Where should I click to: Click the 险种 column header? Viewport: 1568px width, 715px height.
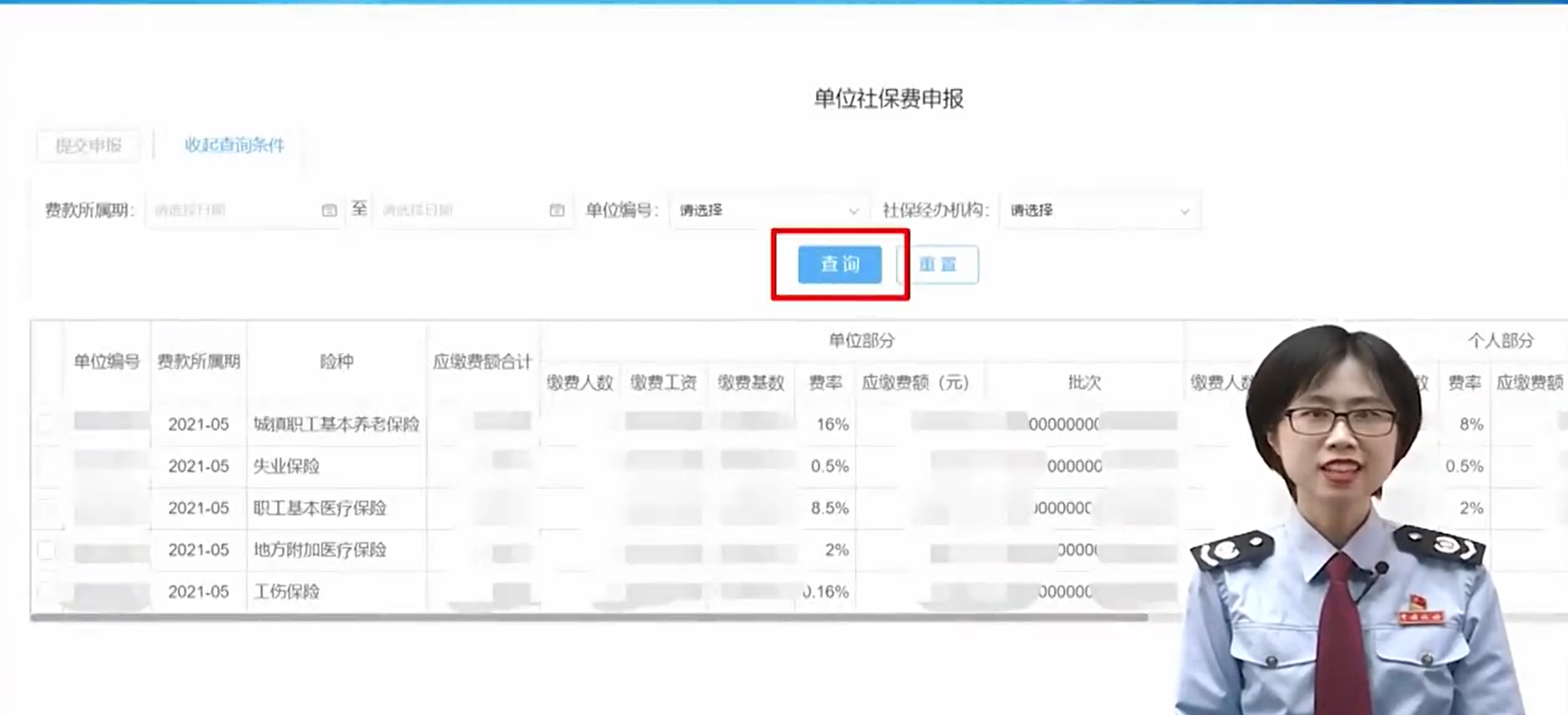click(337, 362)
